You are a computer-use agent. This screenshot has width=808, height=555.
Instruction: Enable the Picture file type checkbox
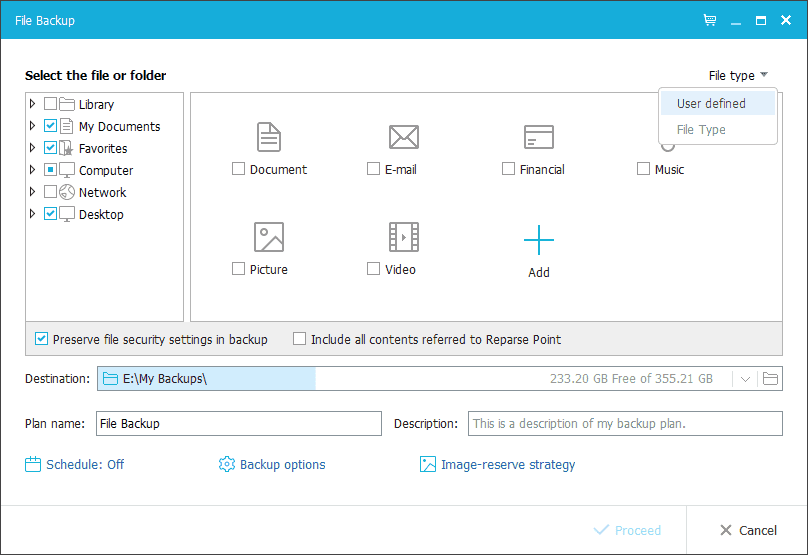238,268
